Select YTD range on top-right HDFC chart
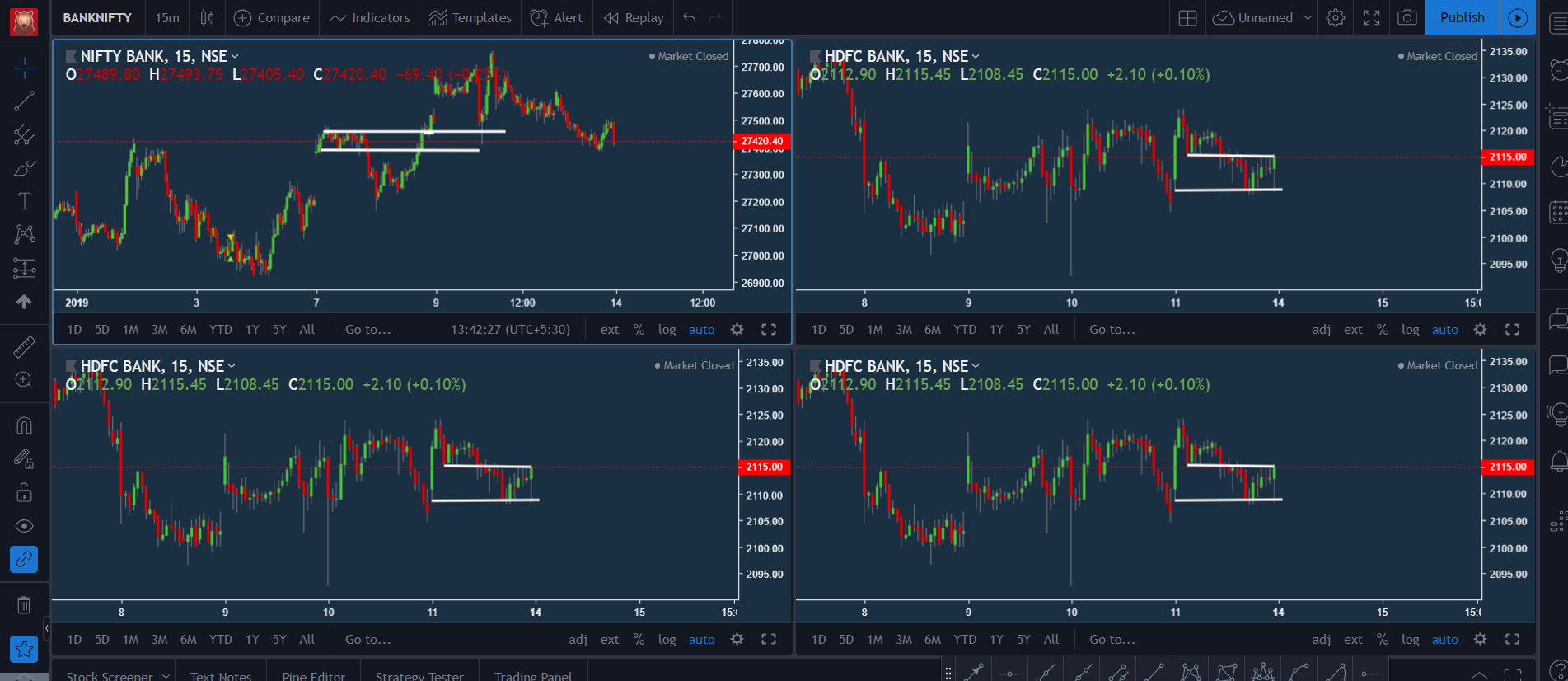1568x681 pixels. (x=965, y=330)
